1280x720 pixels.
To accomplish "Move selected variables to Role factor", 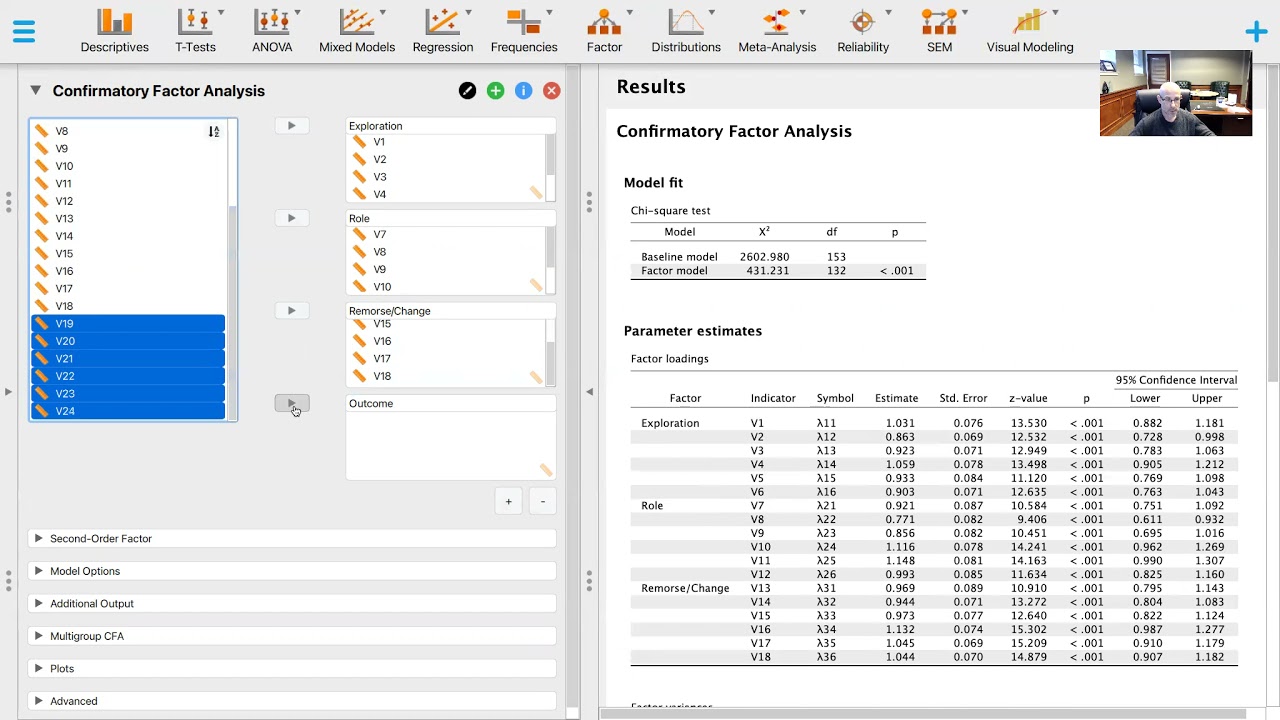I will (292, 218).
